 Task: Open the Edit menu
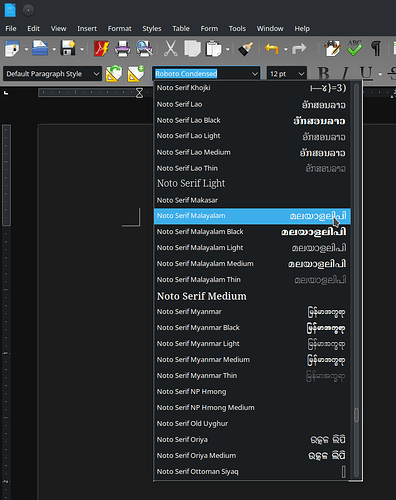click(33, 29)
